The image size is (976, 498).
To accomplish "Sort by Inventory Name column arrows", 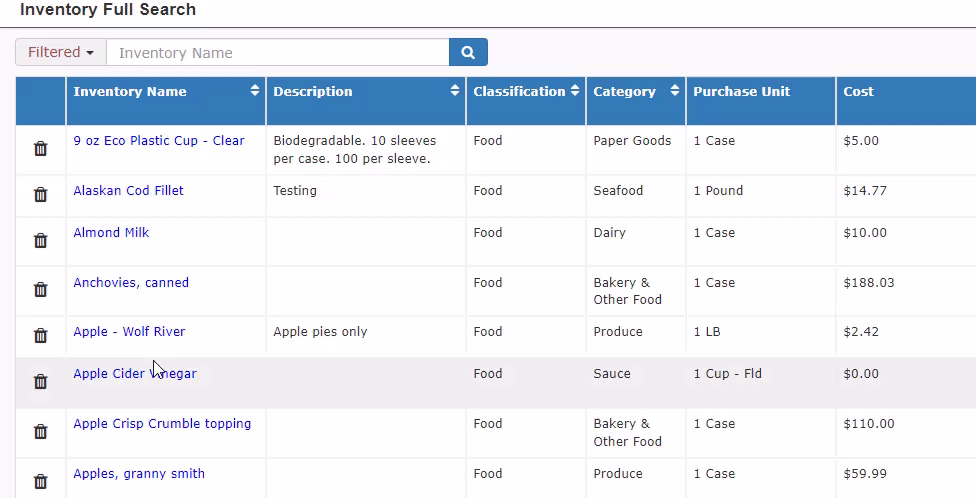I will [255, 91].
